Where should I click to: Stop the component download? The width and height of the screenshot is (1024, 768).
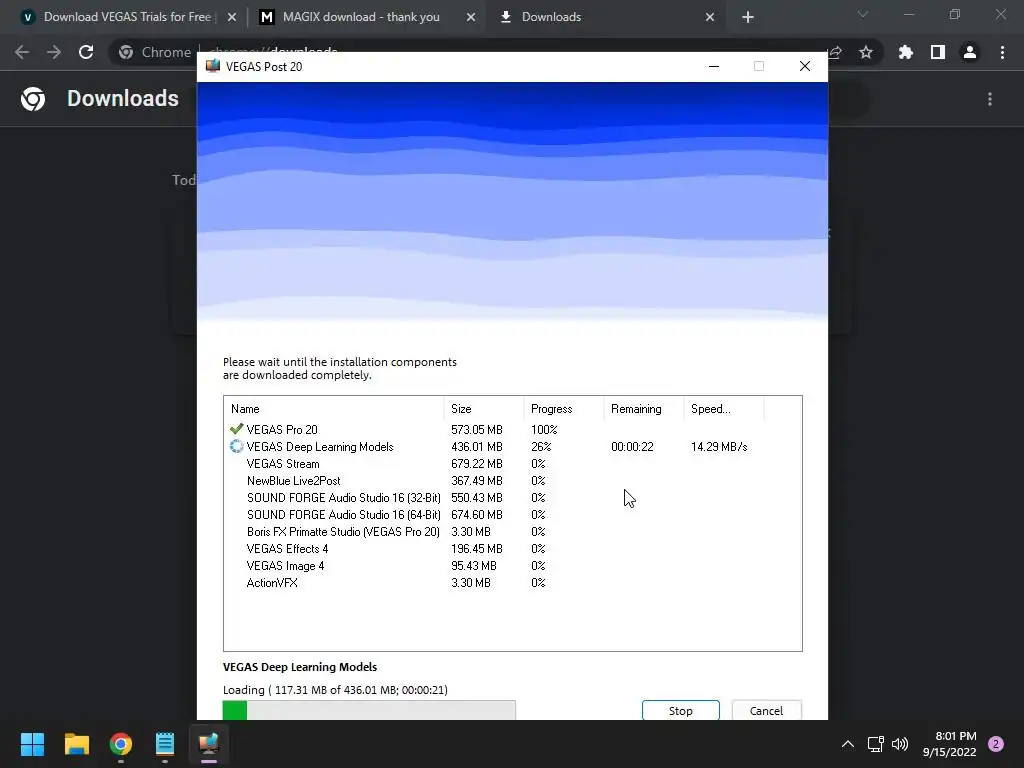tap(680, 710)
